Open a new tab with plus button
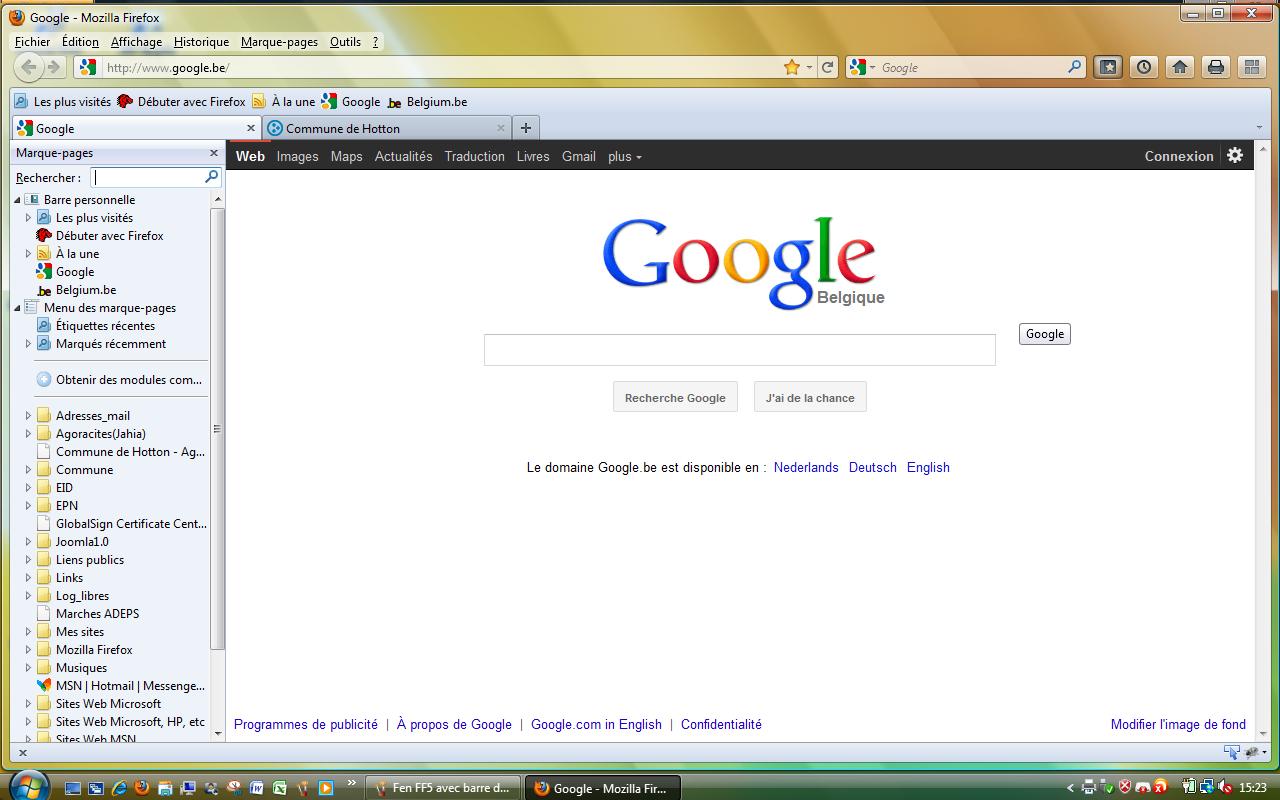This screenshot has width=1280, height=800. [526, 128]
